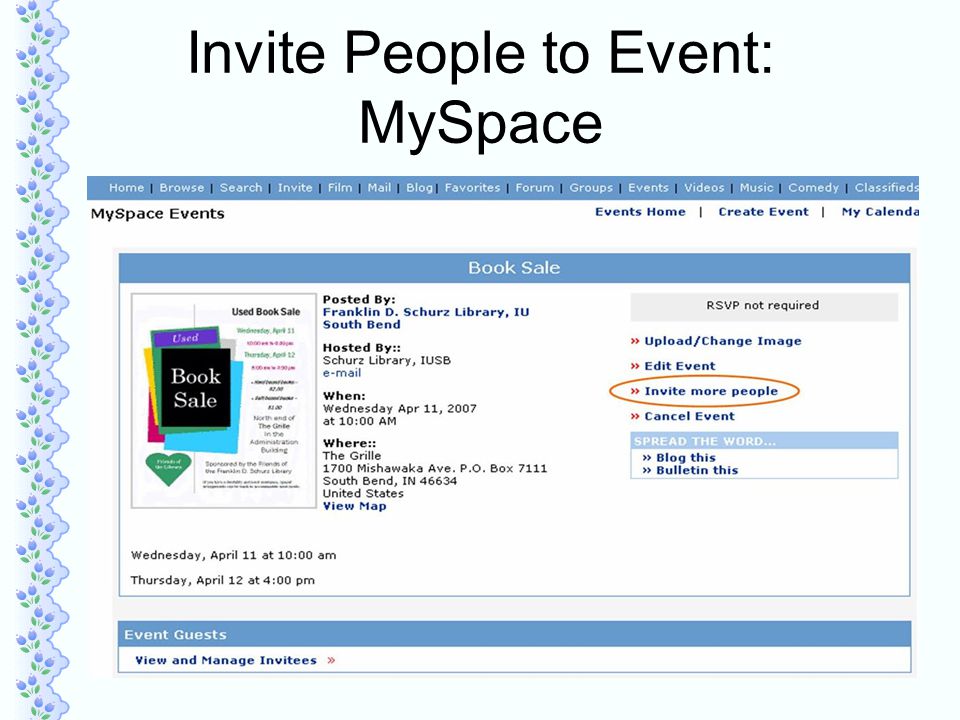Click the SPREAD THE WORD header
Viewport: 960px width, 720px height.
pyautogui.click(x=764, y=441)
